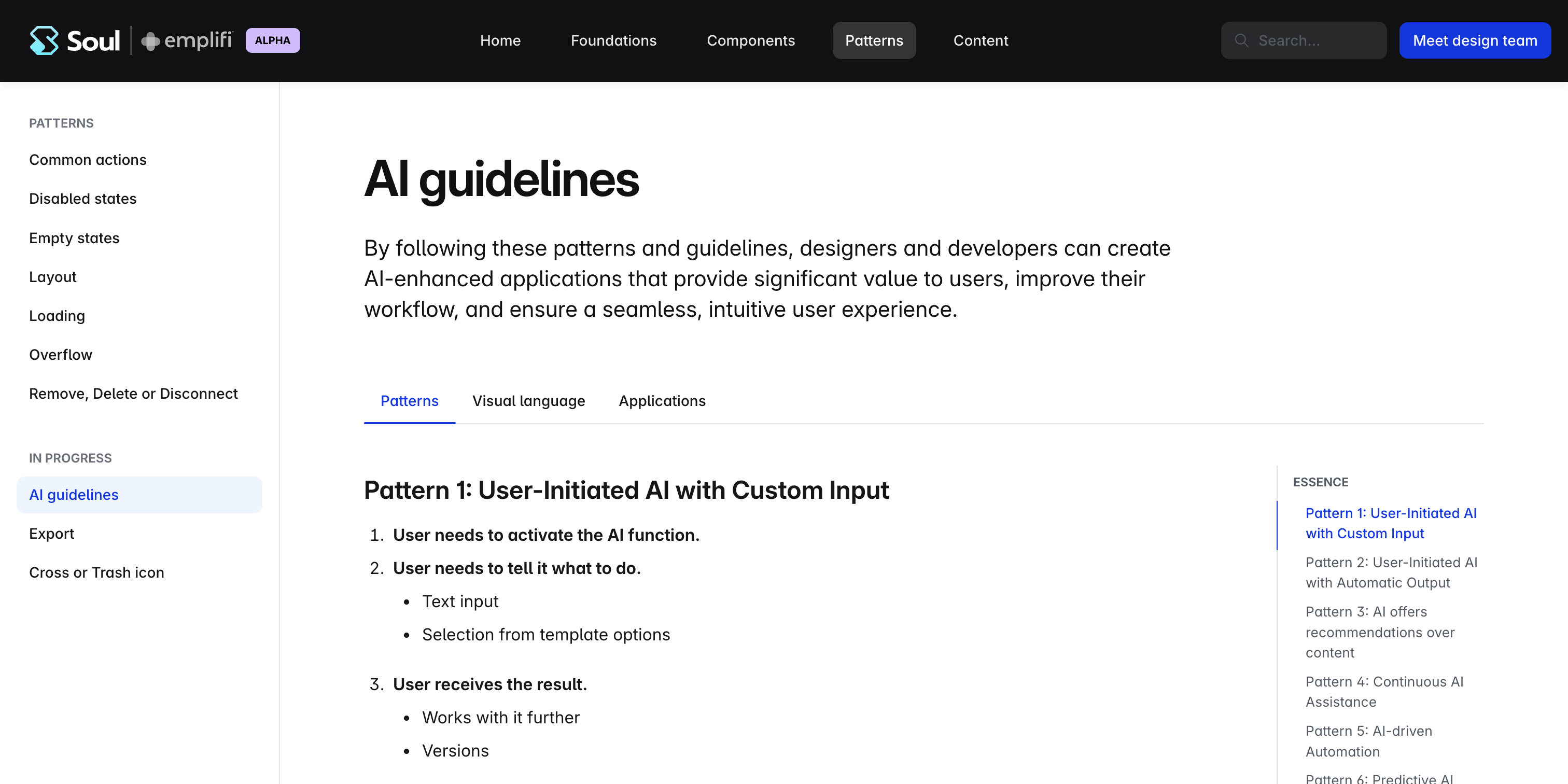Open Cross or Trash icon page
Screen dimensions: 1568x784
[x=96, y=572]
